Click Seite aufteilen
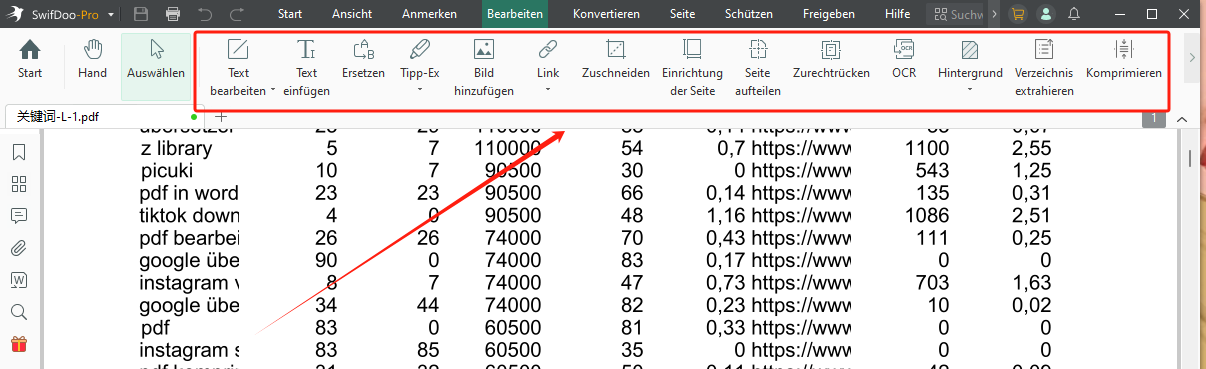This screenshot has width=1206, height=369. click(x=758, y=67)
